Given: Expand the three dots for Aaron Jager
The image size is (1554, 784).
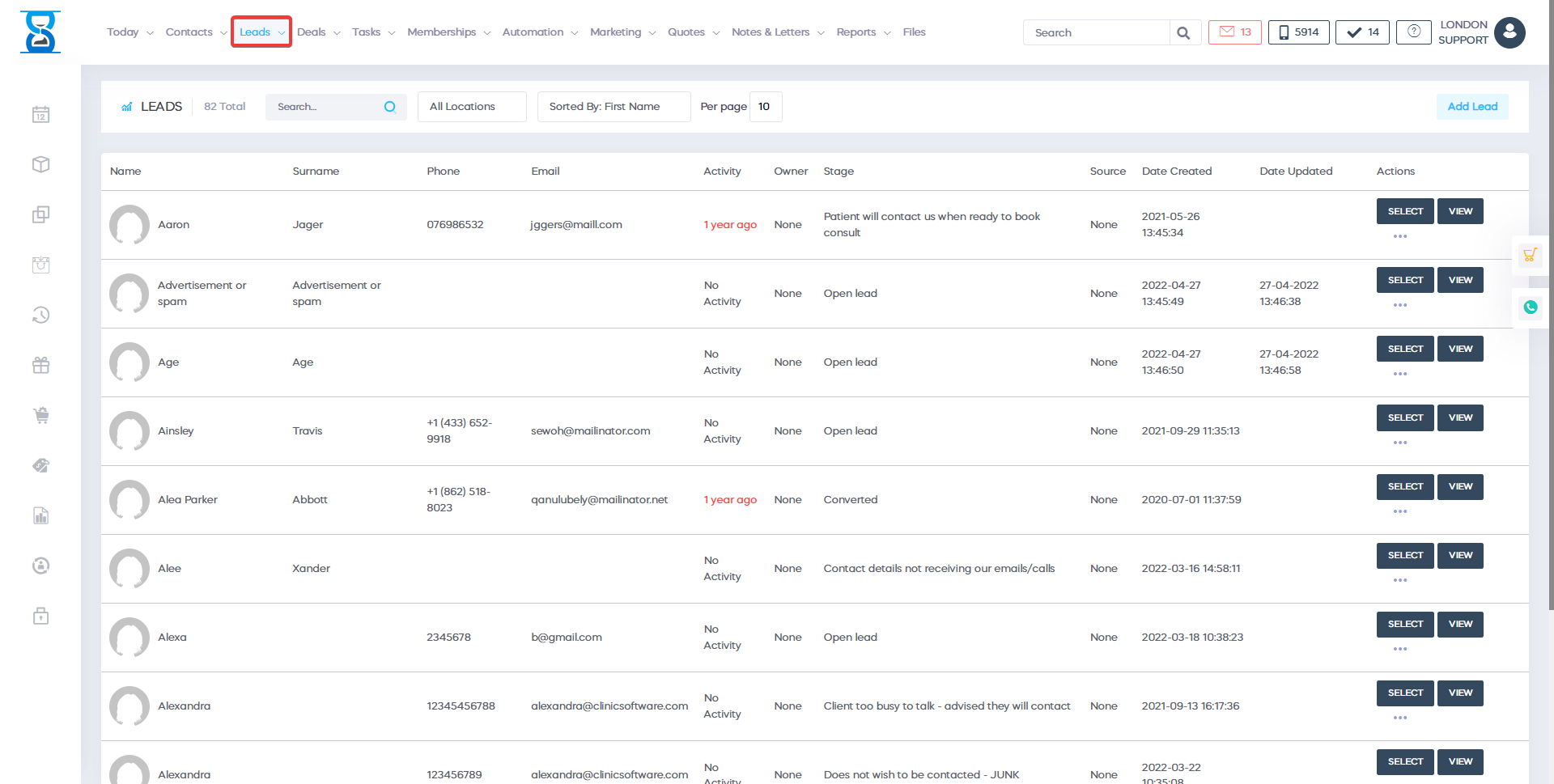Looking at the screenshot, I should 1400,236.
